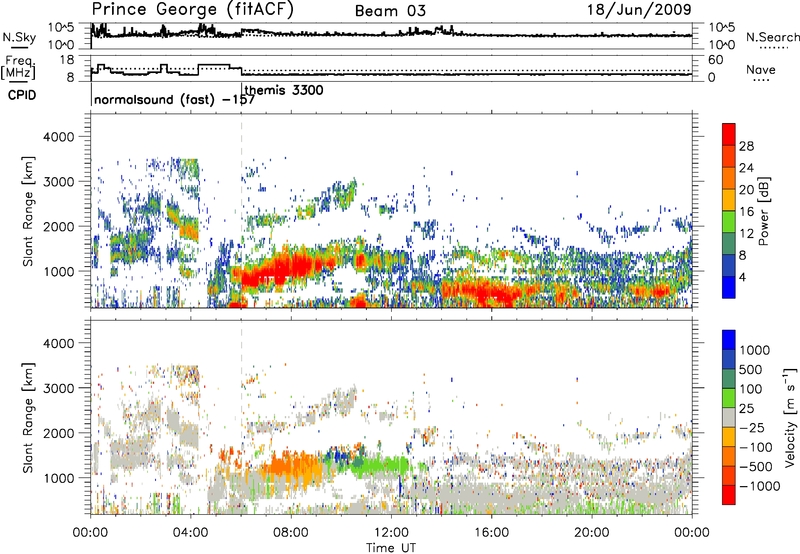Click the 2000 tick label on velocity panel

pyautogui.click(x=59, y=433)
